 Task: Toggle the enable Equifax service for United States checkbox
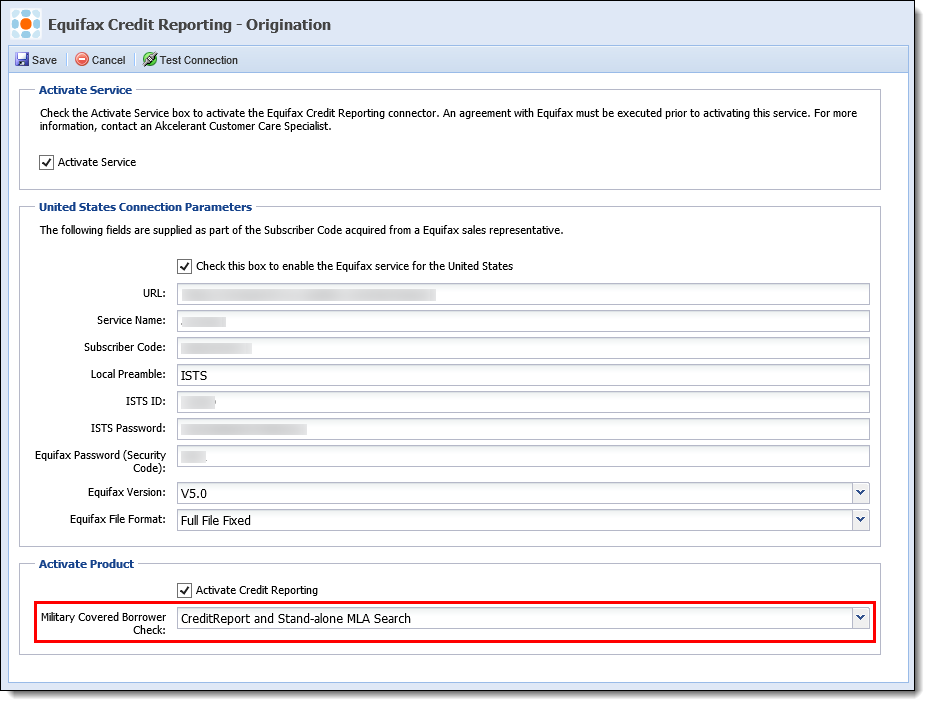(x=184, y=266)
